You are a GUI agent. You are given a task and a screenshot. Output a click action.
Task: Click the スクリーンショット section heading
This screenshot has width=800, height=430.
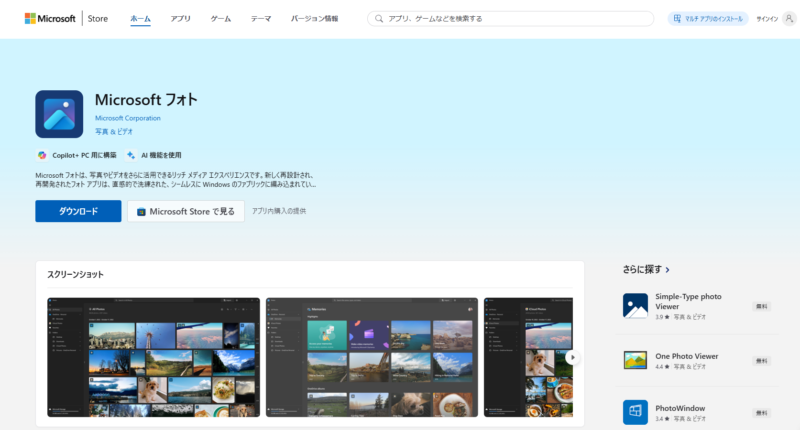click(x=76, y=274)
